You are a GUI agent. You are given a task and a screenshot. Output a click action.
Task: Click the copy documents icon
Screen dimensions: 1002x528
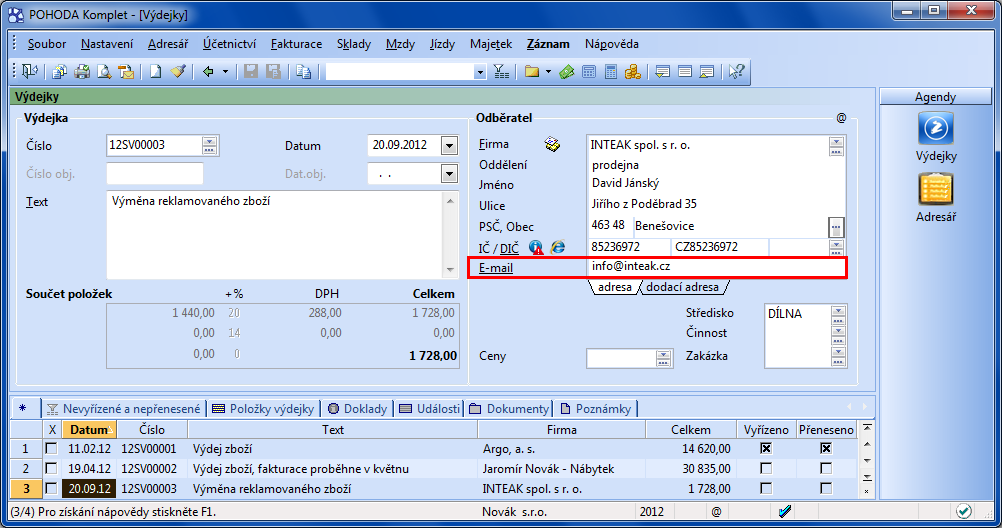[304, 72]
